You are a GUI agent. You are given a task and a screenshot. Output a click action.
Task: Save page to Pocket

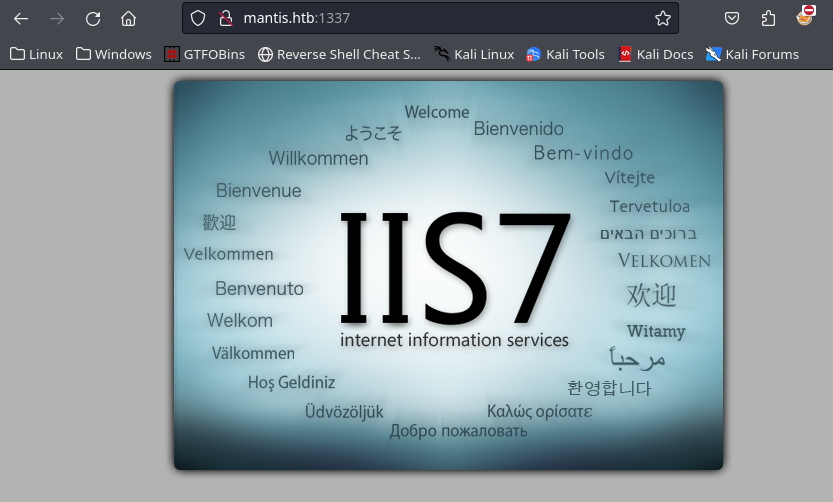pyautogui.click(x=732, y=18)
